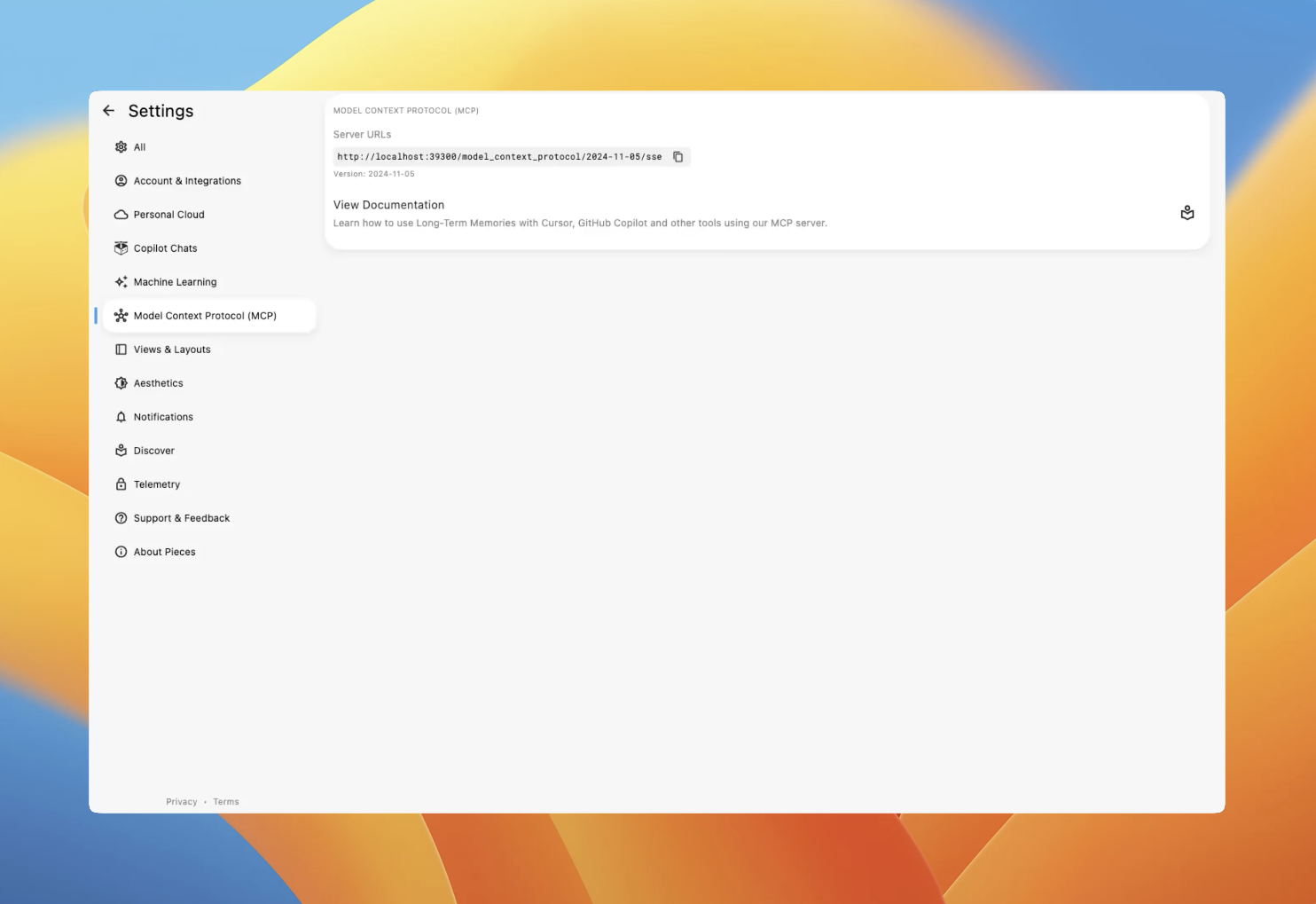Click the MODEL CONTEXT PROTOCOL (MCP) header
The image size is (1316, 904).
pos(406,111)
